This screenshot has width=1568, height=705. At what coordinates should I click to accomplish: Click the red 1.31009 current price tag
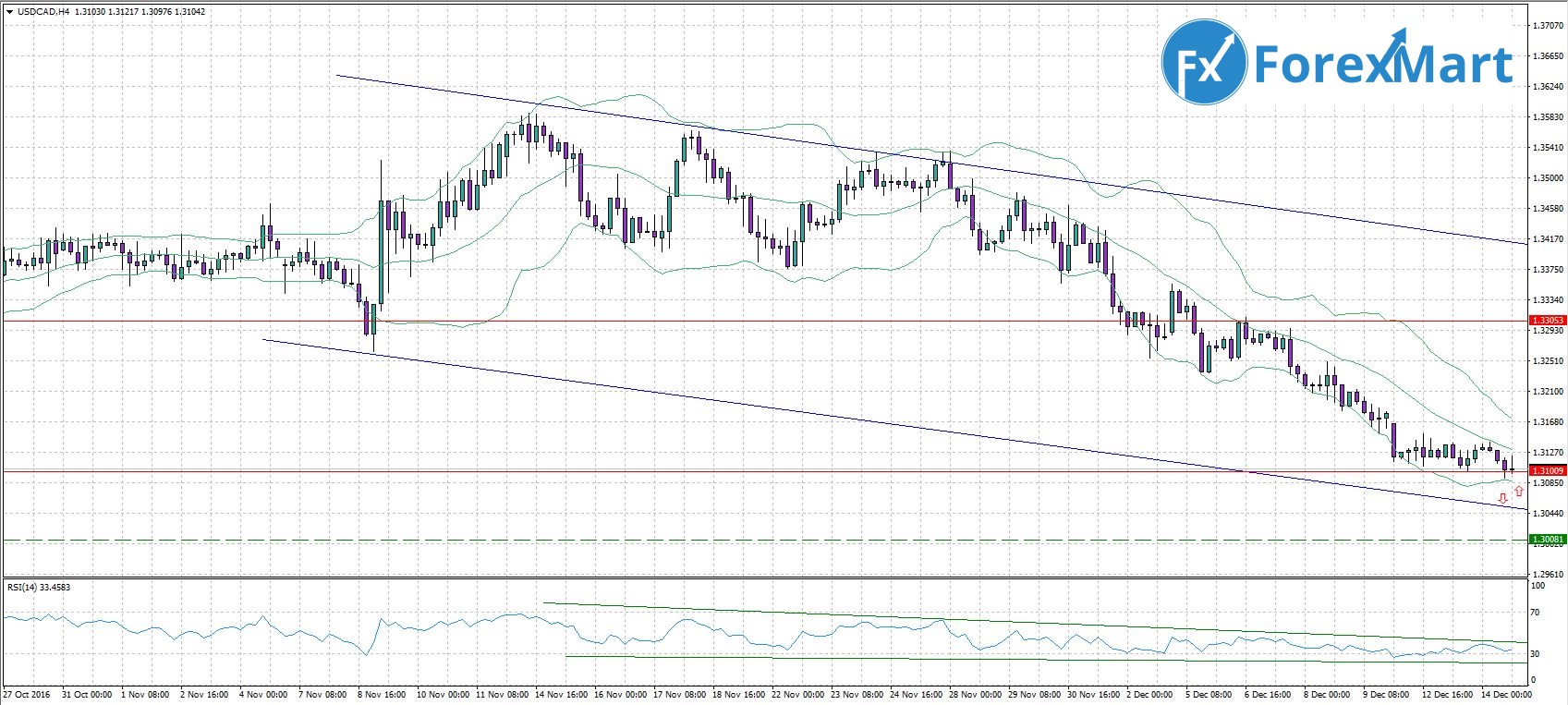click(1548, 471)
